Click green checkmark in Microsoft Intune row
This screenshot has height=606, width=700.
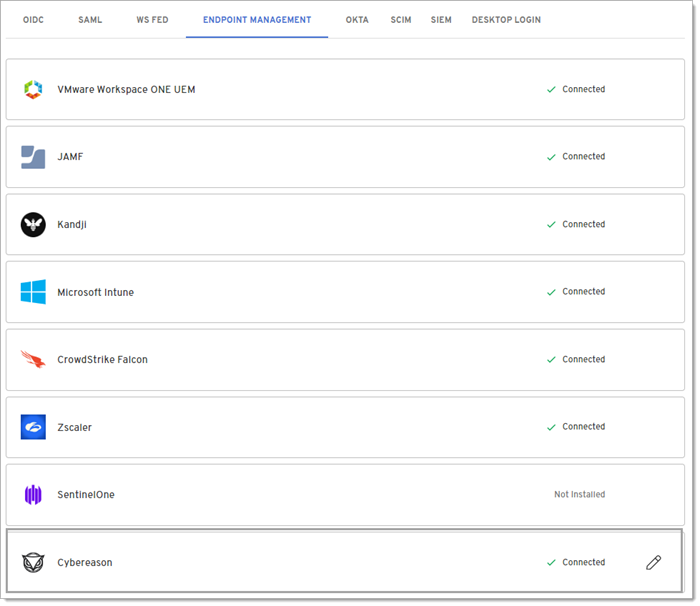[x=551, y=292]
